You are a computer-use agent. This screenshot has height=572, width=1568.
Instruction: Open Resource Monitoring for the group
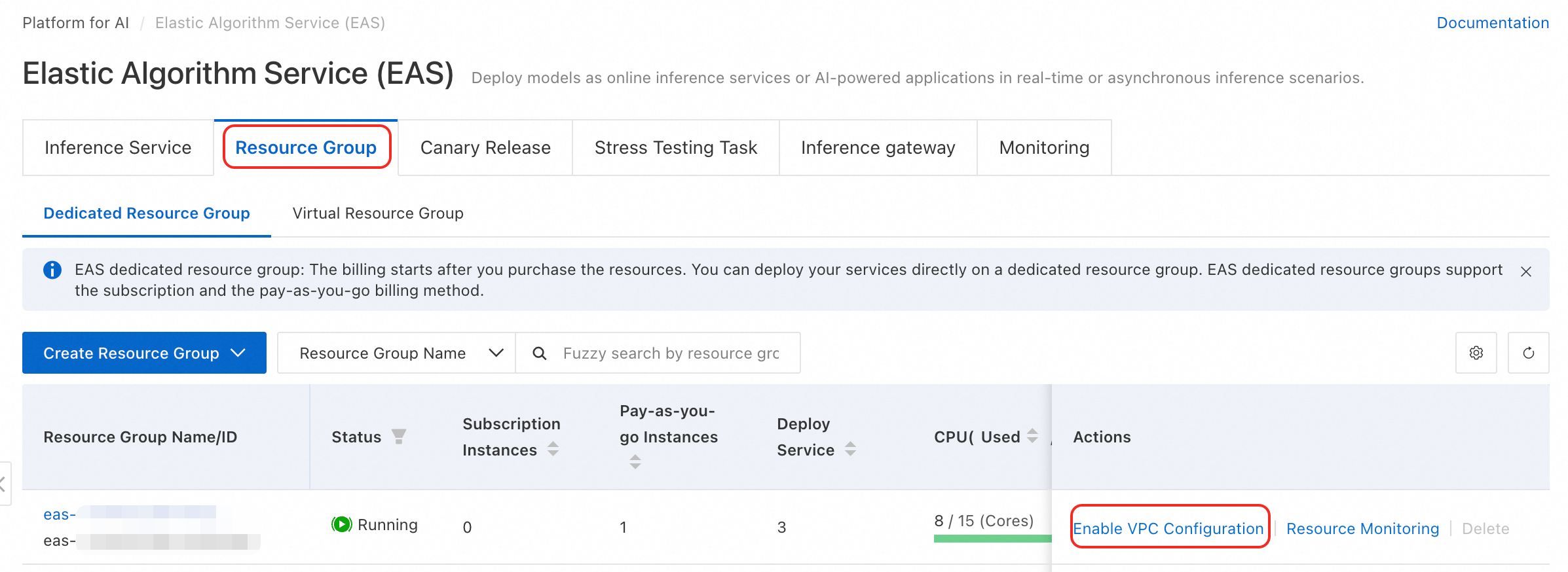(1362, 529)
